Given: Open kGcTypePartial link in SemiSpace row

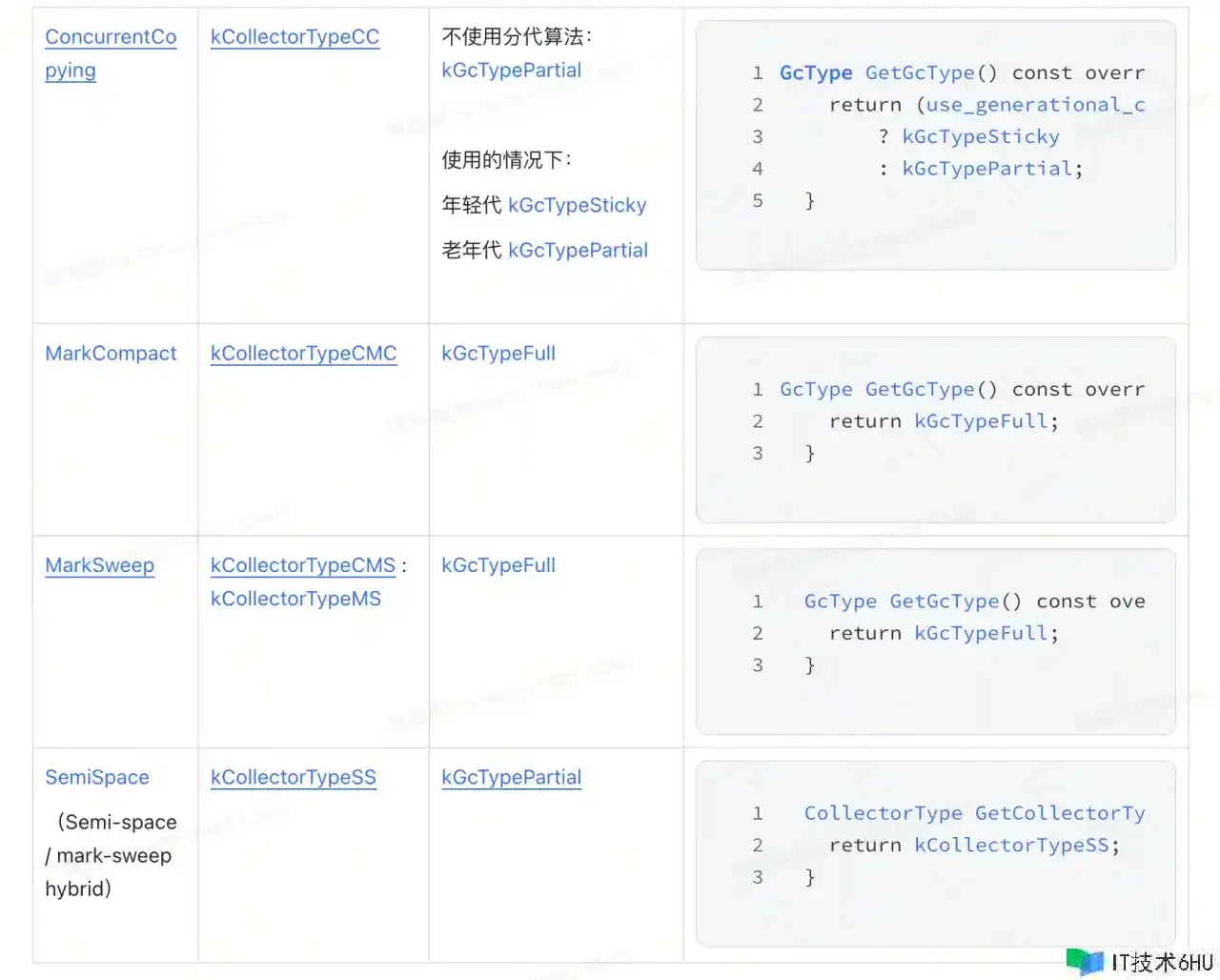Looking at the screenshot, I should pyautogui.click(x=511, y=777).
